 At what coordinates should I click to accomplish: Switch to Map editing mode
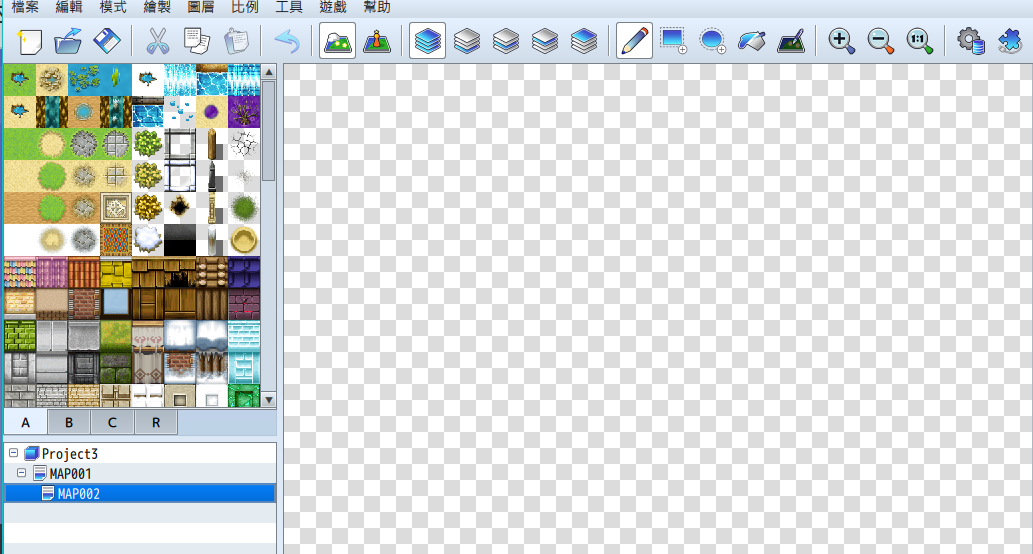[x=337, y=41]
